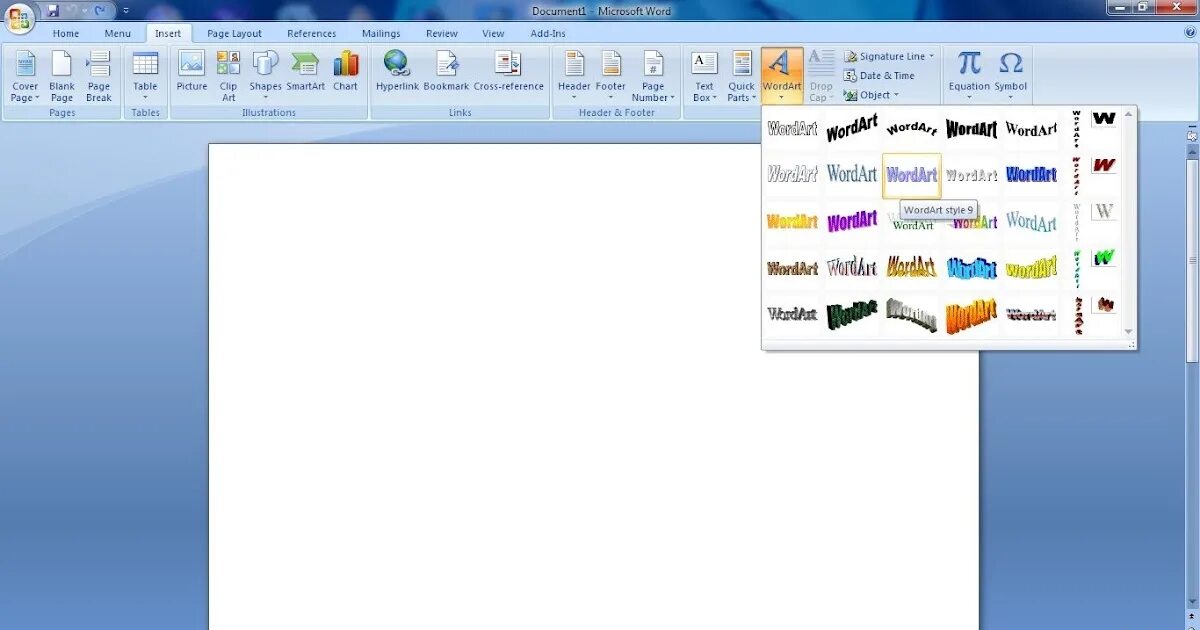Viewport: 1200px width, 630px height.
Task: Open the Quick Parts dropdown
Action: coord(741,76)
